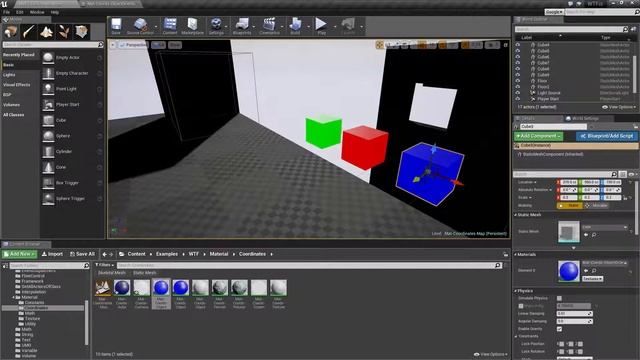Open the Marketplace toolbar icon
The width and height of the screenshot is (640, 360).
192,25
